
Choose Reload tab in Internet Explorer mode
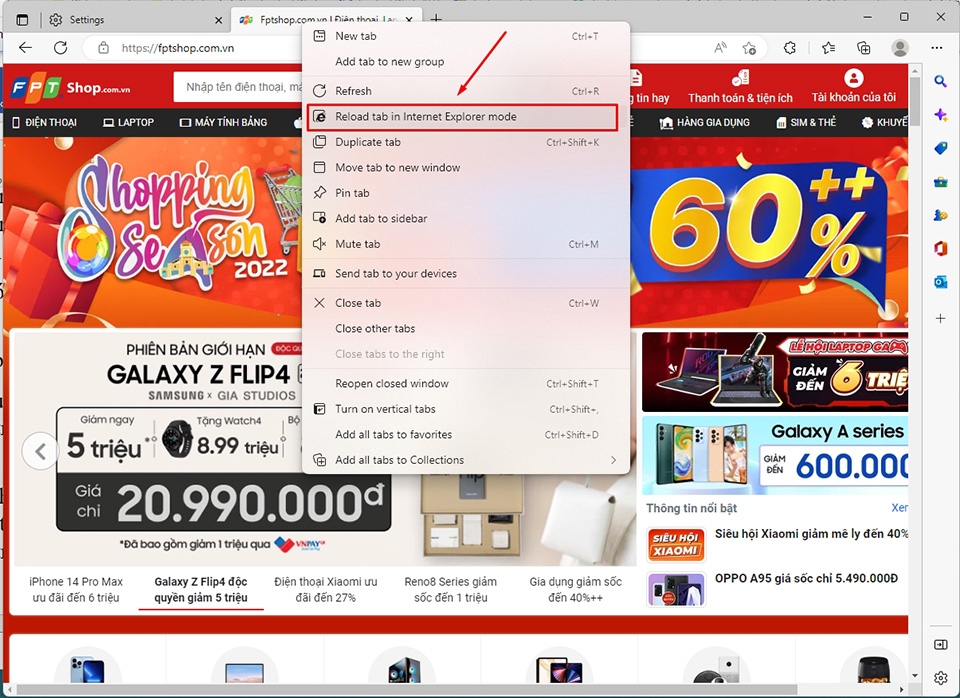(462, 117)
